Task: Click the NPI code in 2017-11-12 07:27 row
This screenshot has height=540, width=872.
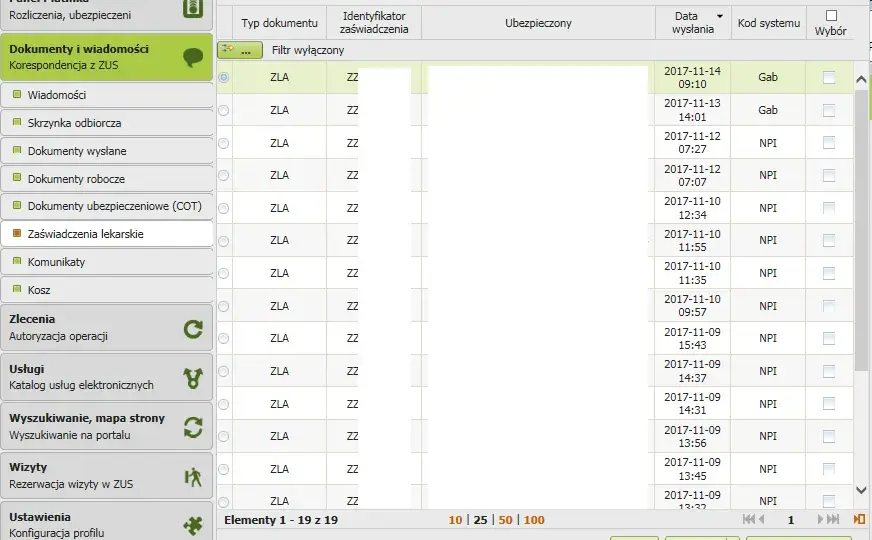Action: pyautogui.click(x=768, y=143)
